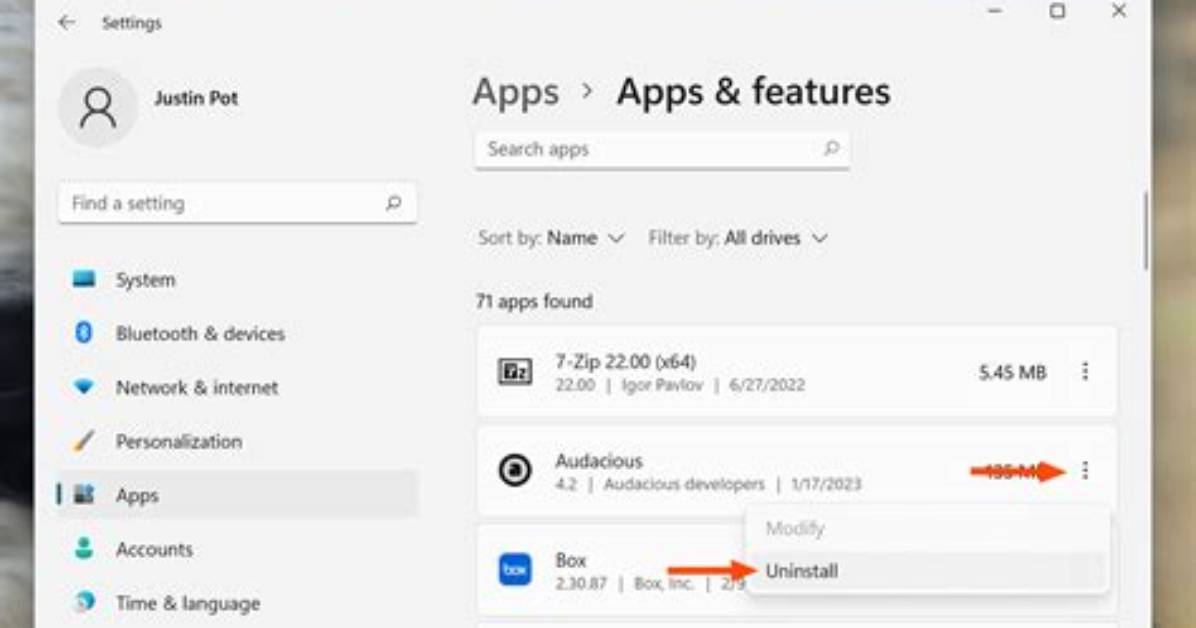Open System settings
The height and width of the screenshot is (628, 1196).
238,280
